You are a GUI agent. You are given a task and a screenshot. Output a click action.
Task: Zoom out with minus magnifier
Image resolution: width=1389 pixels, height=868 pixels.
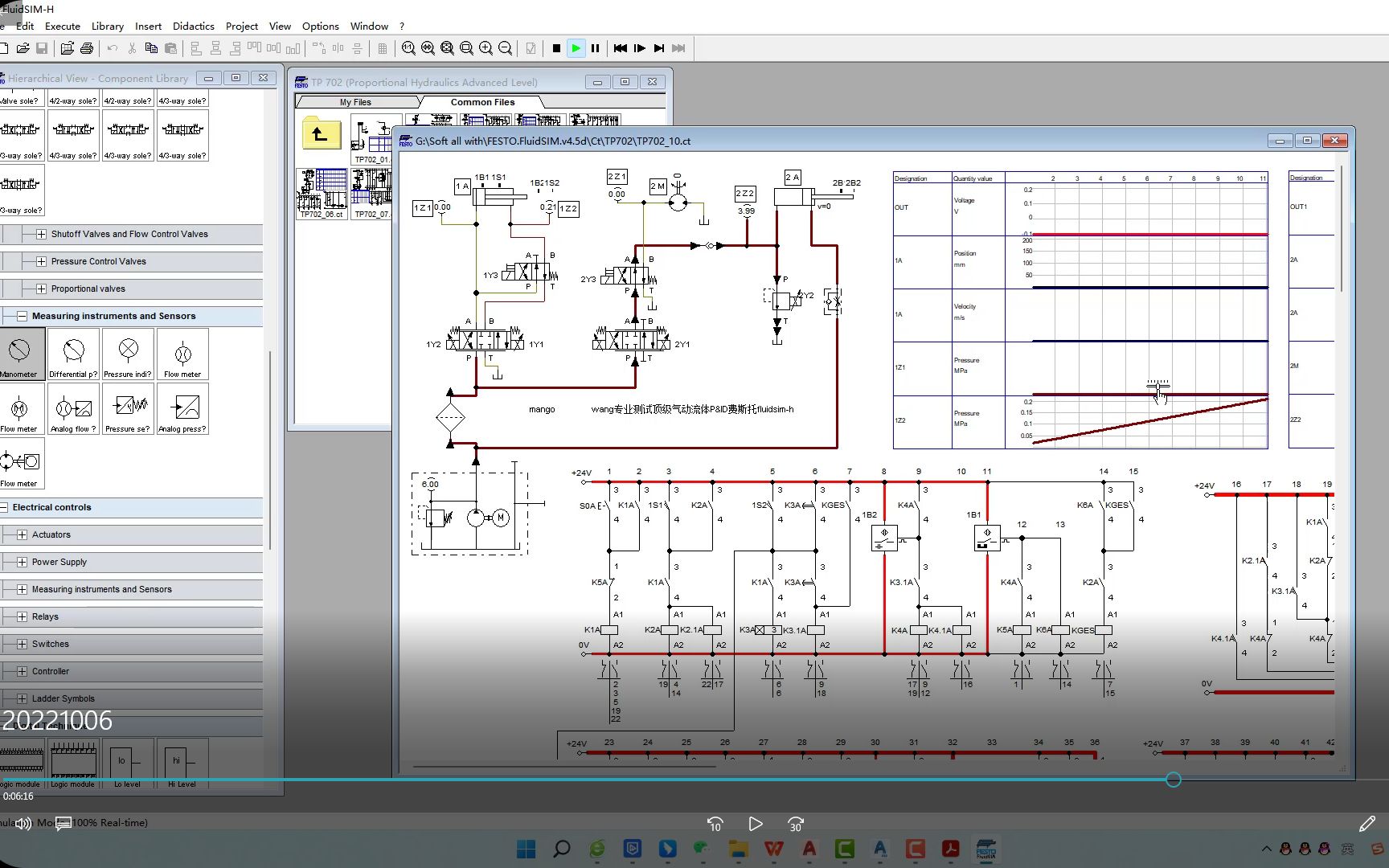tap(506, 48)
